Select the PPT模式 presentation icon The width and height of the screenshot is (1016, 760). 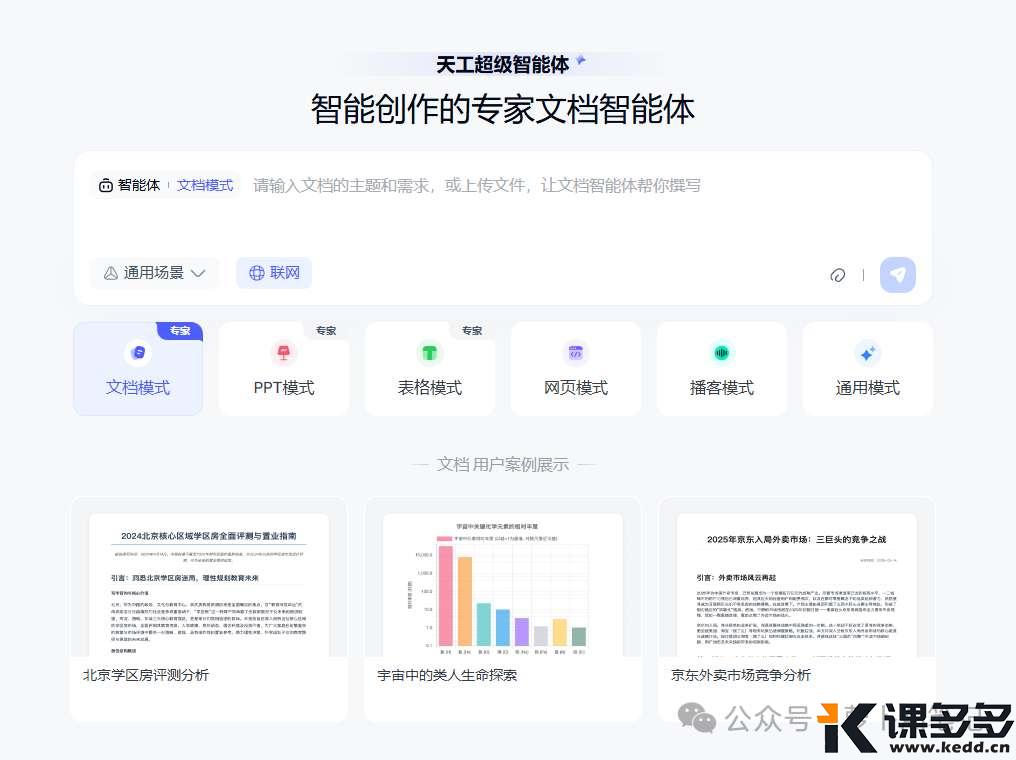(x=284, y=353)
